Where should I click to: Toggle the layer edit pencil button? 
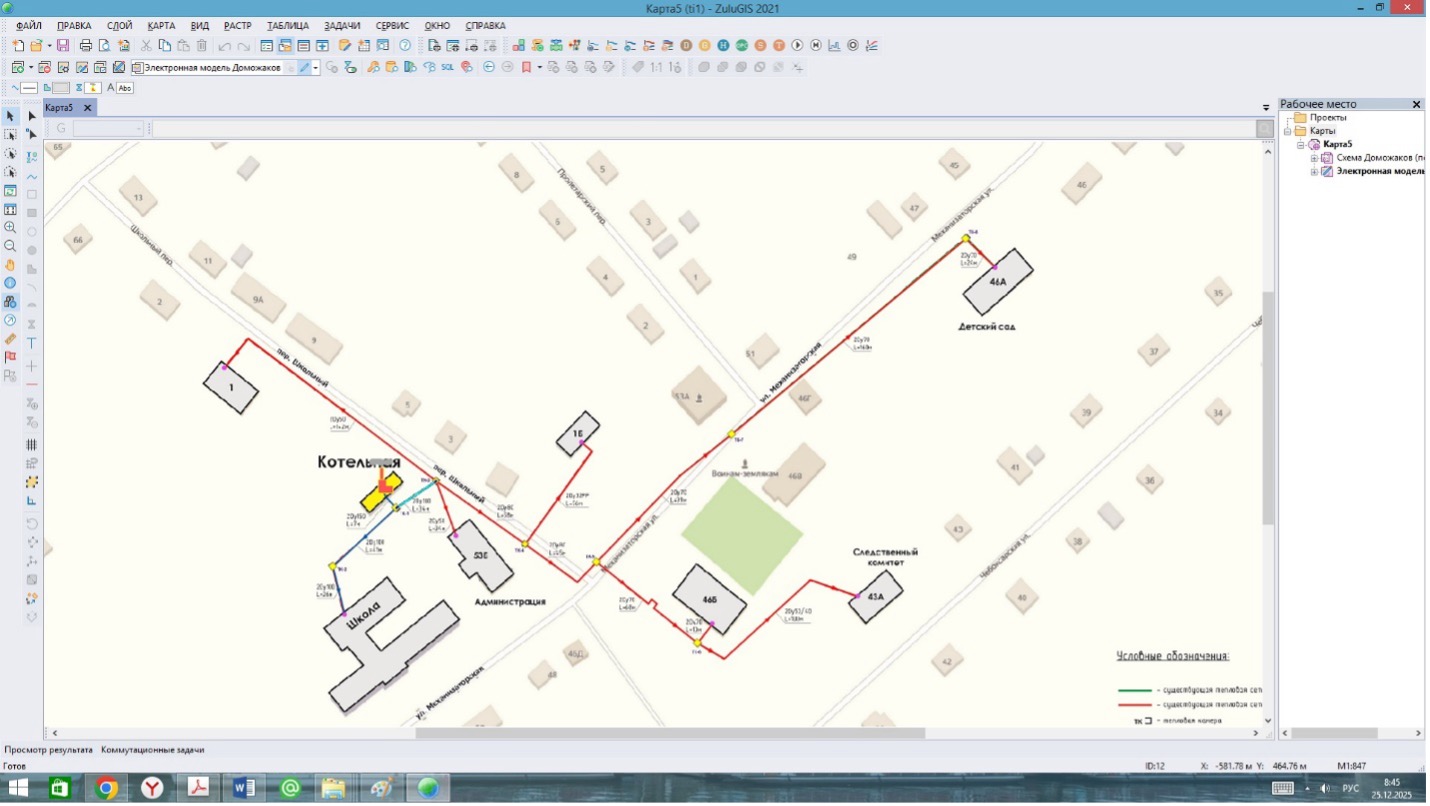[304, 68]
